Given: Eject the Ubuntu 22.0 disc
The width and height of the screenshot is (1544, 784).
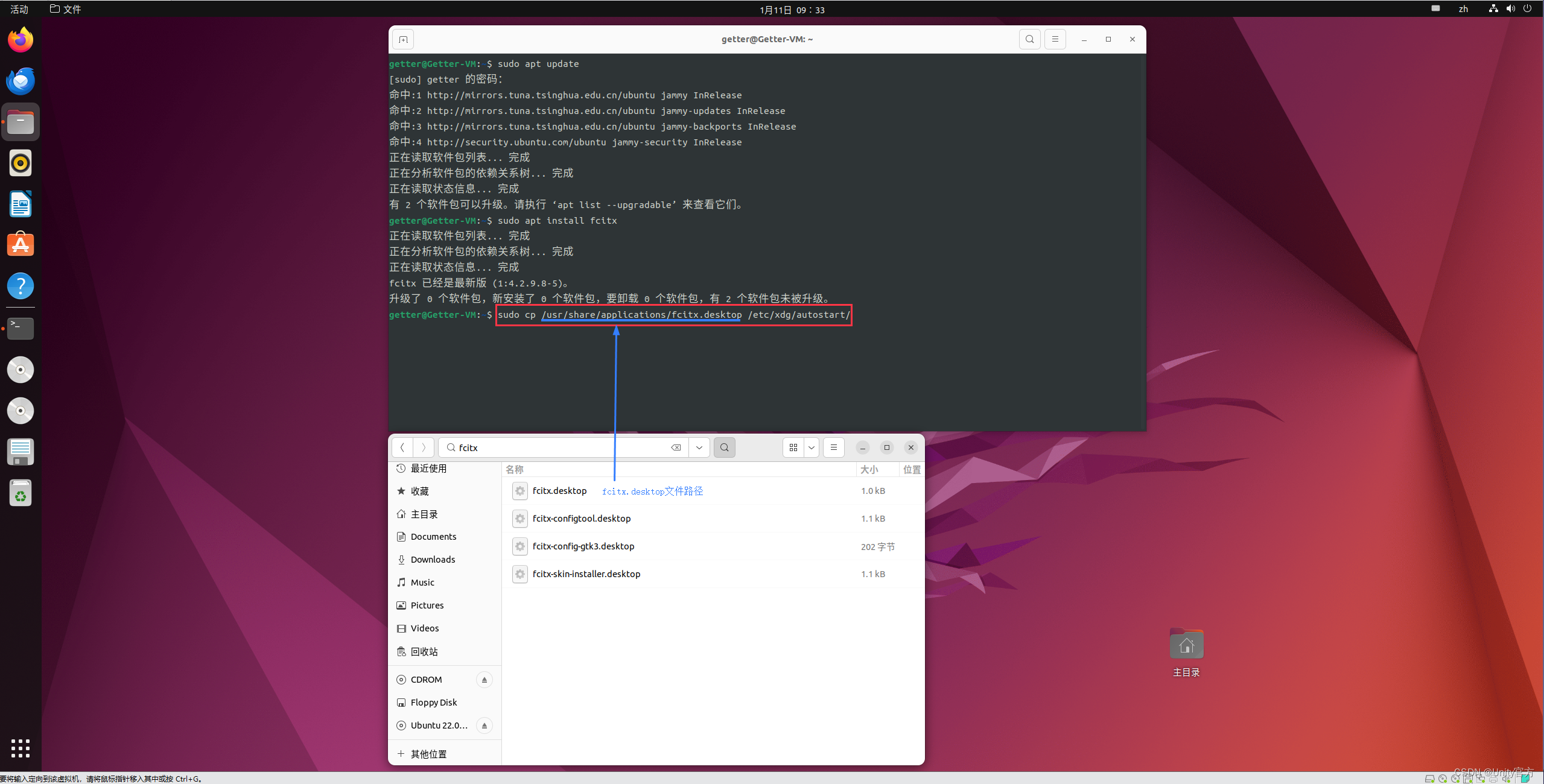Looking at the screenshot, I should (x=484, y=726).
